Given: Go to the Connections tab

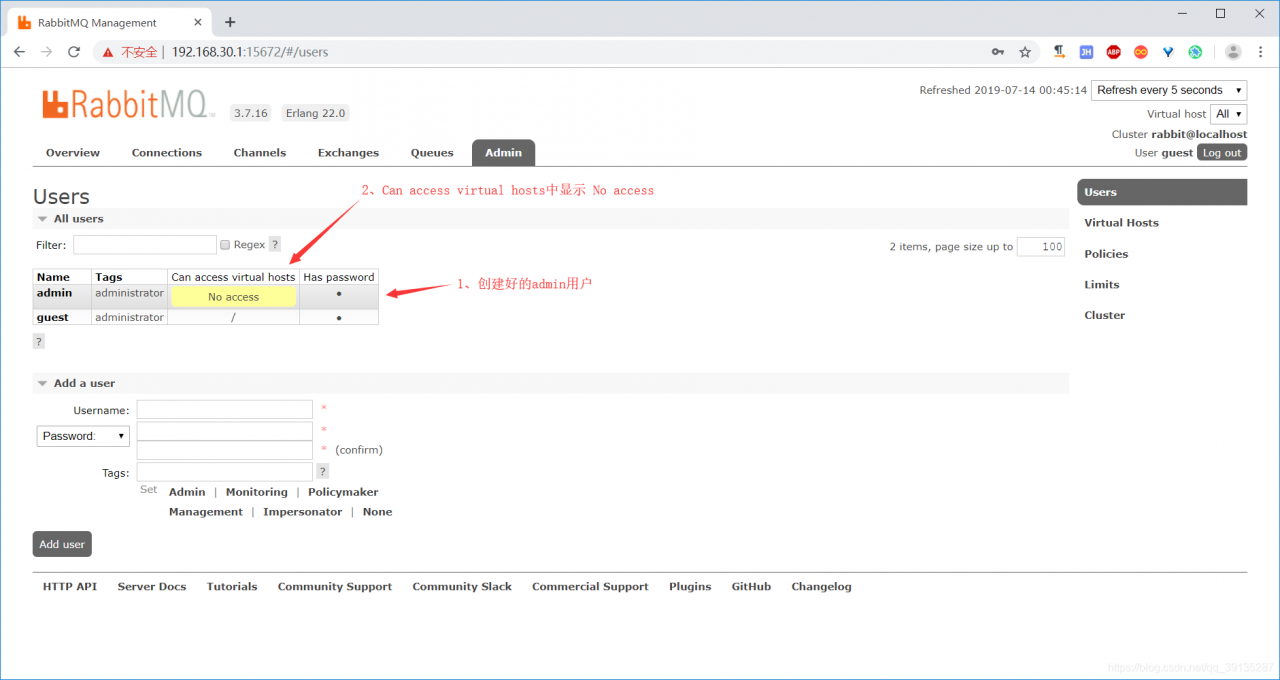Looking at the screenshot, I should coord(167,153).
